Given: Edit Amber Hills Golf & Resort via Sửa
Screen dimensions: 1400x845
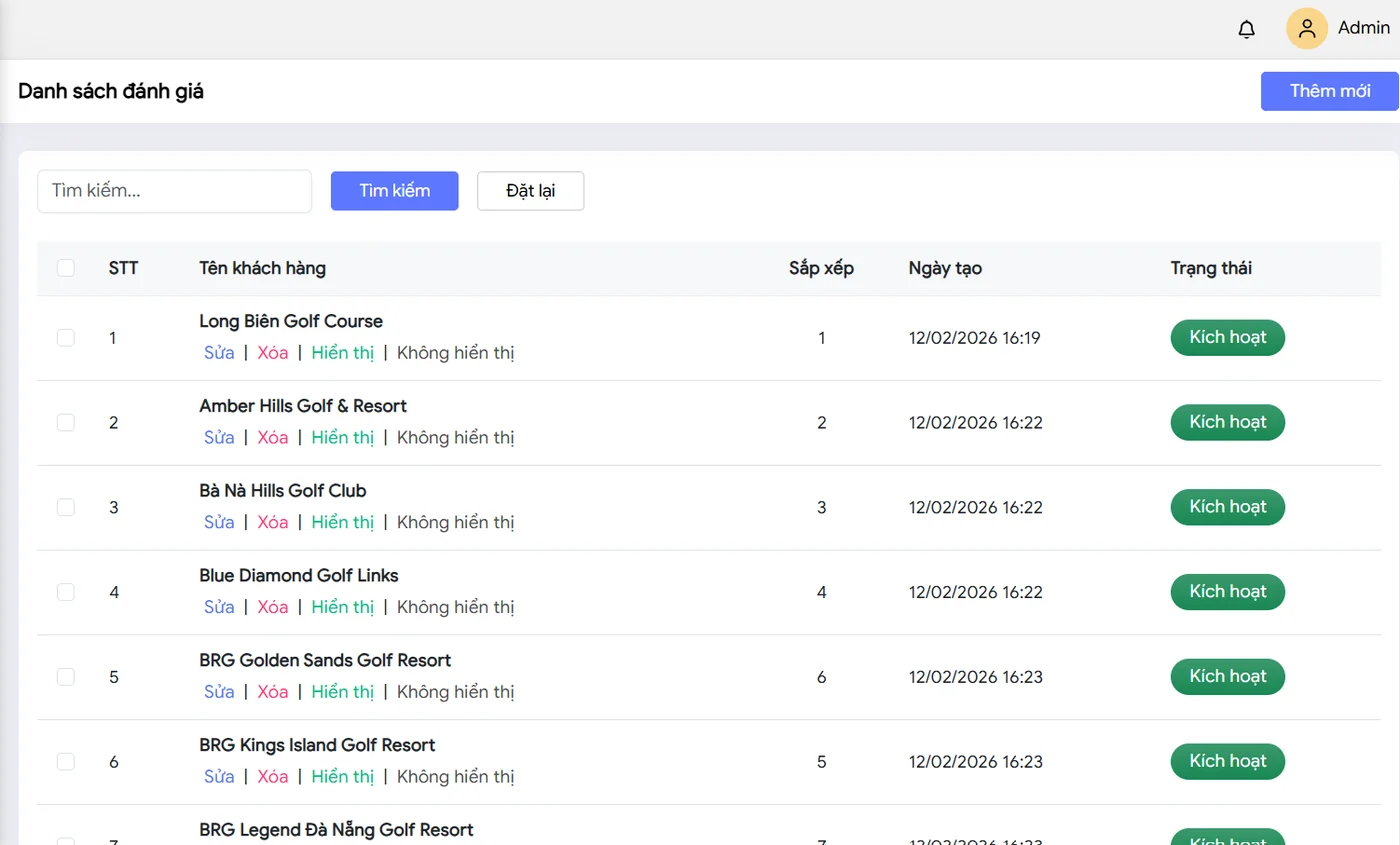Looking at the screenshot, I should pyautogui.click(x=219, y=438).
